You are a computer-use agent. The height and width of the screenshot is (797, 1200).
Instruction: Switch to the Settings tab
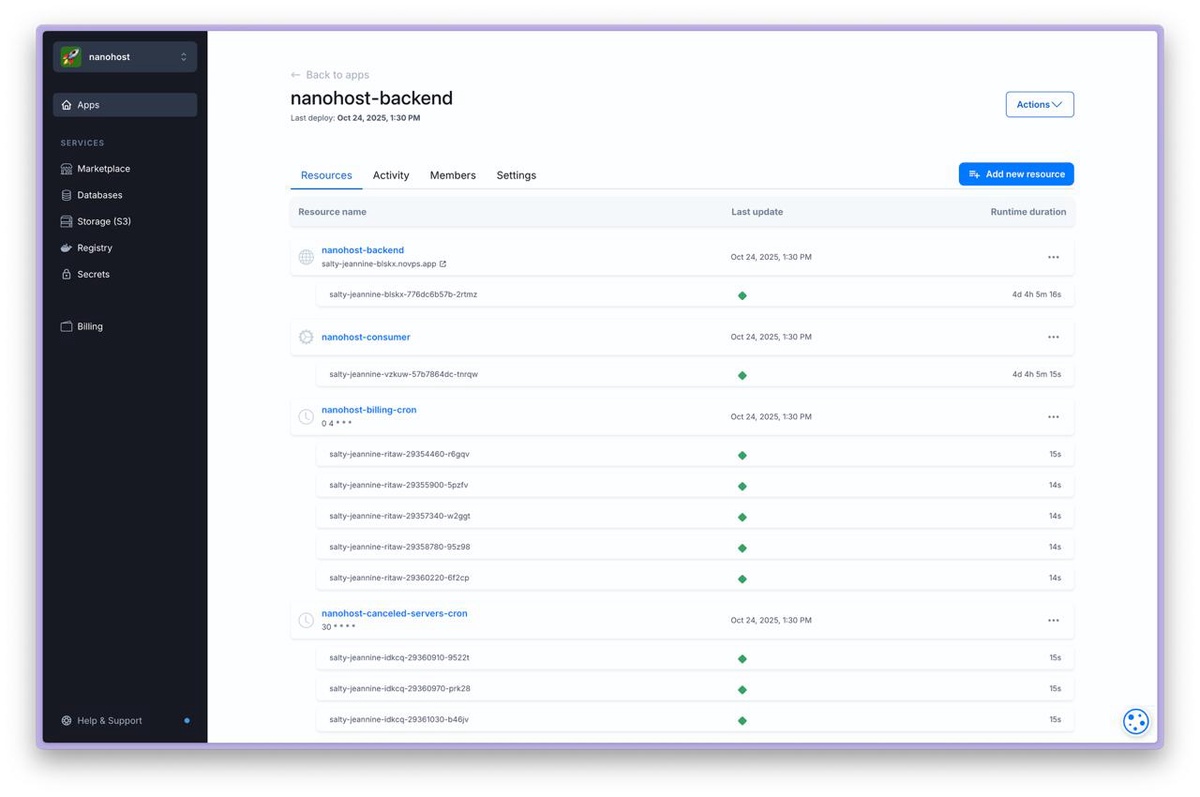(x=516, y=175)
